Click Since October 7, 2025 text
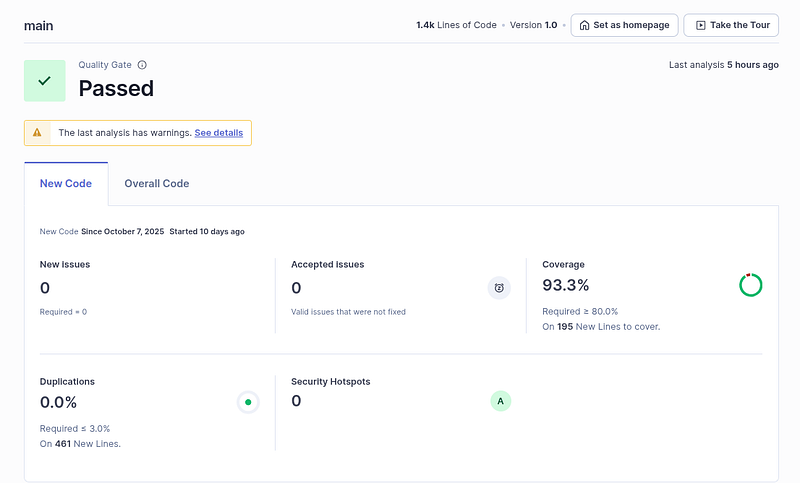 (x=122, y=232)
